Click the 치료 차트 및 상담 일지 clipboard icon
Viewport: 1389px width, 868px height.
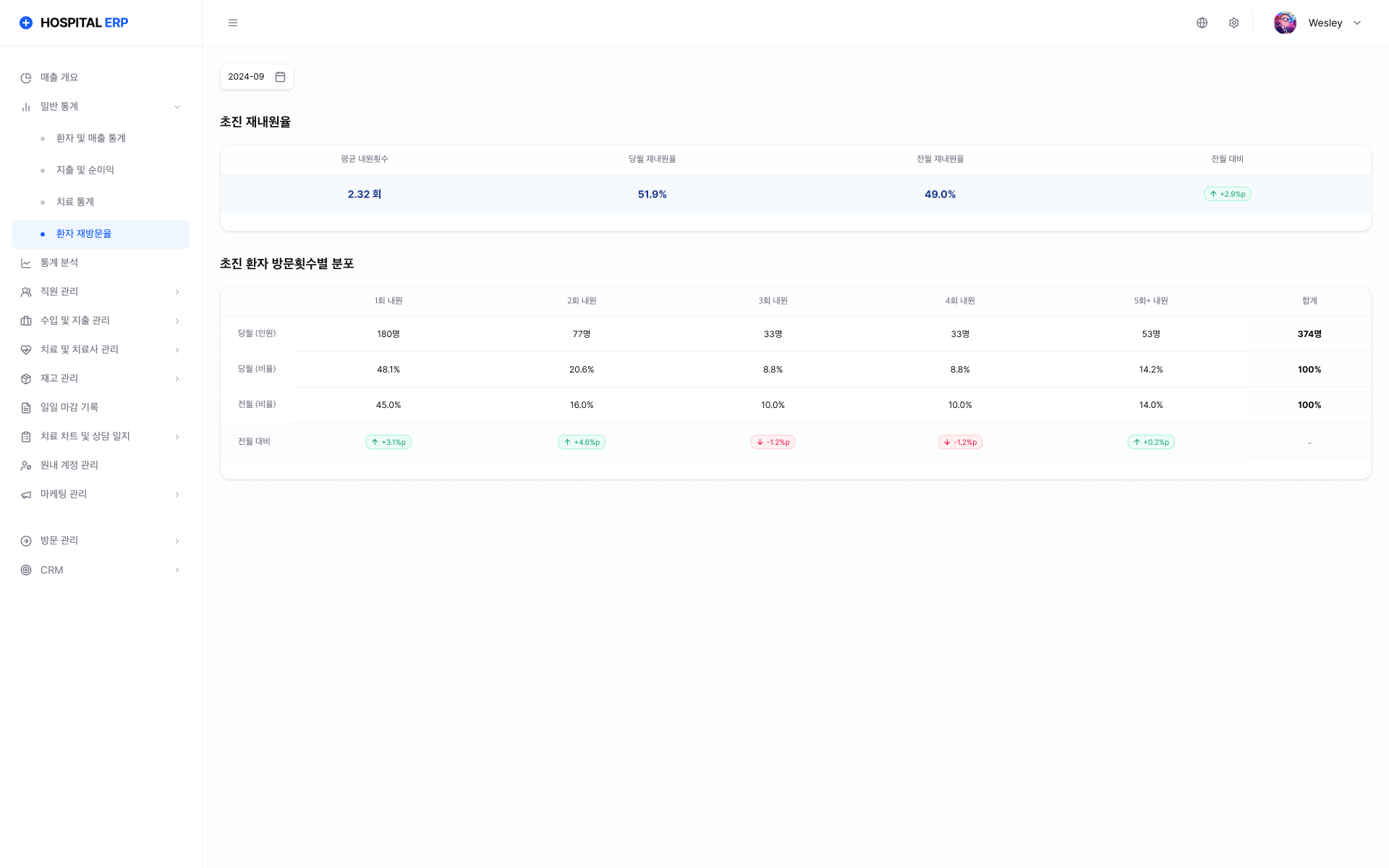pos(26,436)
